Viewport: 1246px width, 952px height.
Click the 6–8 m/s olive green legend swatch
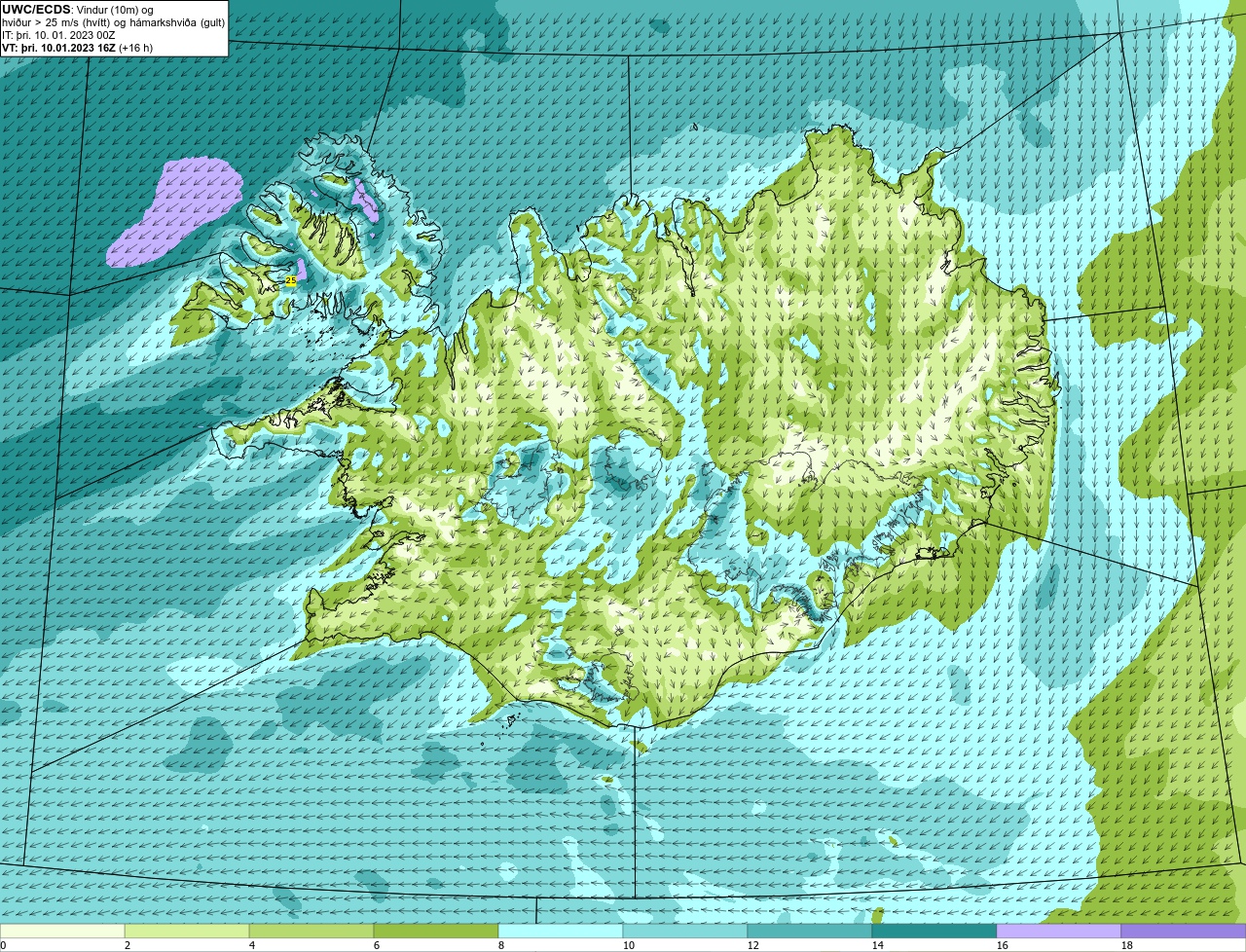pos(436,931)
